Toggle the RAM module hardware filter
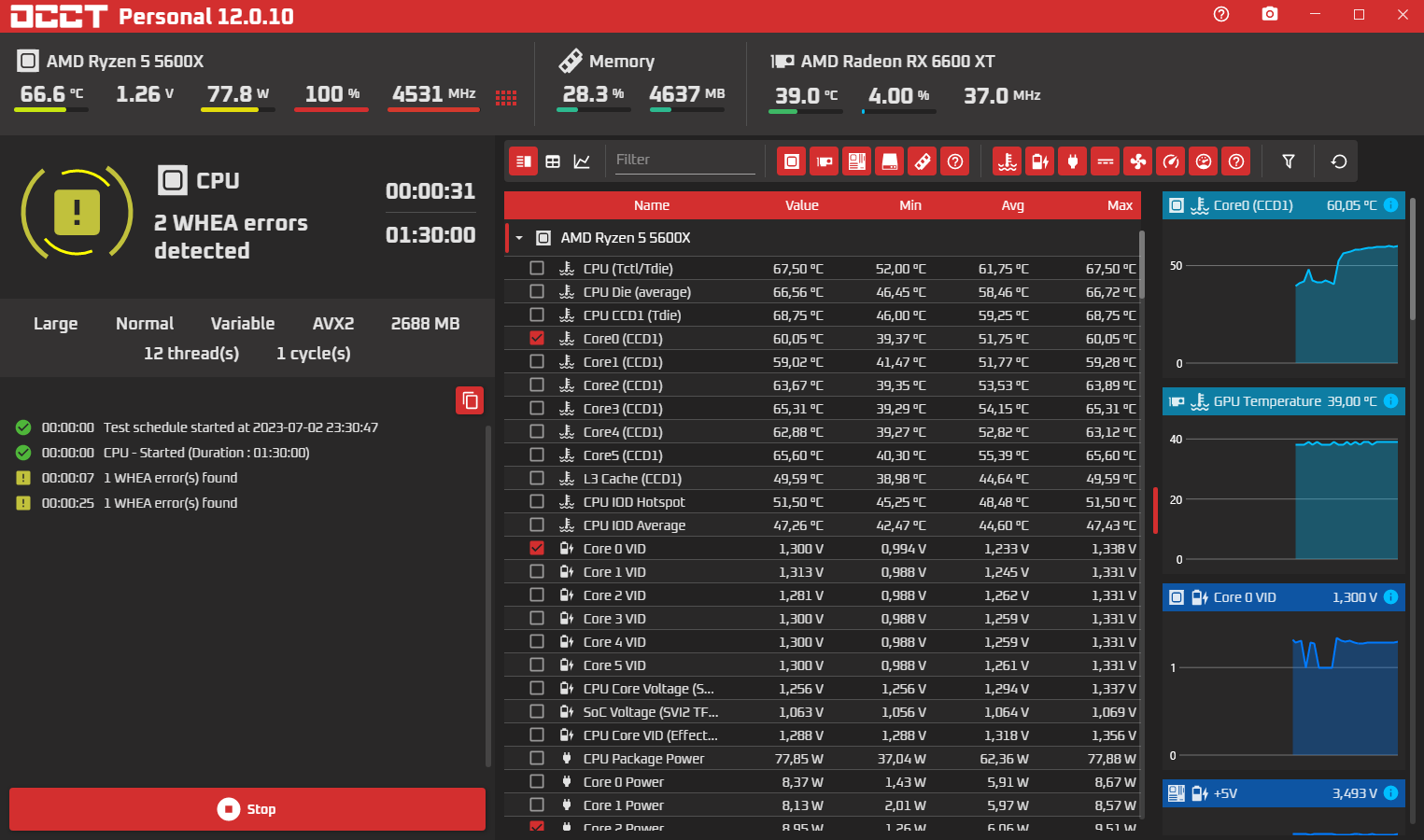The width and height of the screenshot is (1424, 840). click(923, 161)
